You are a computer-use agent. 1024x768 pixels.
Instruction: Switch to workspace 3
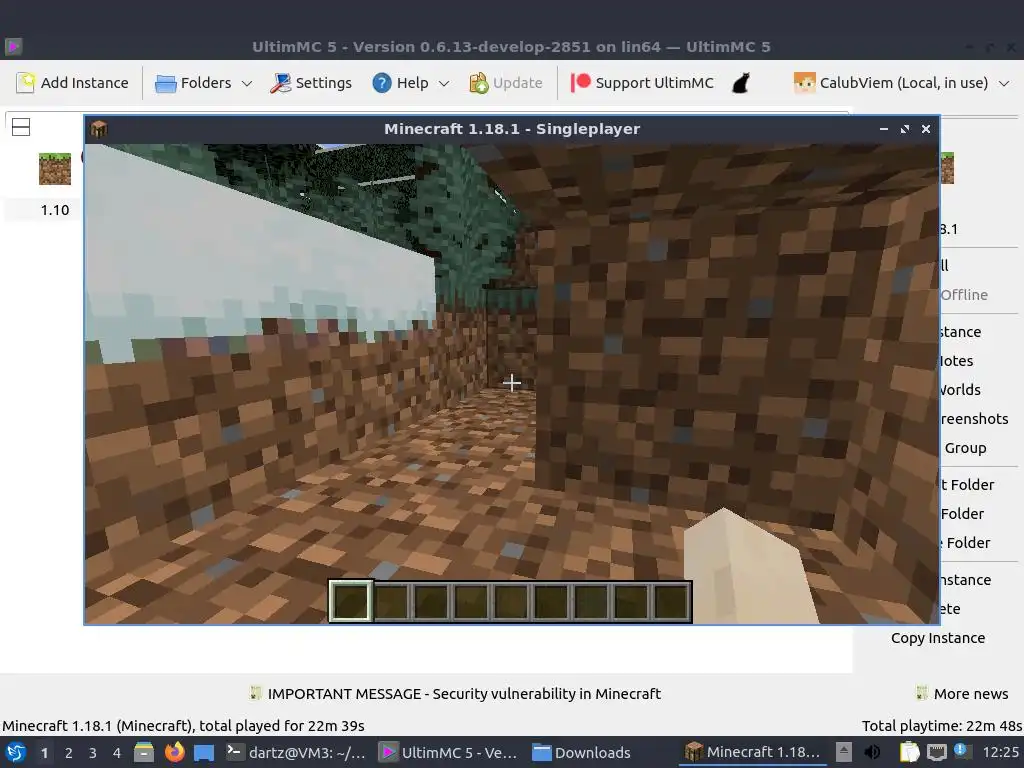(93, 753)
